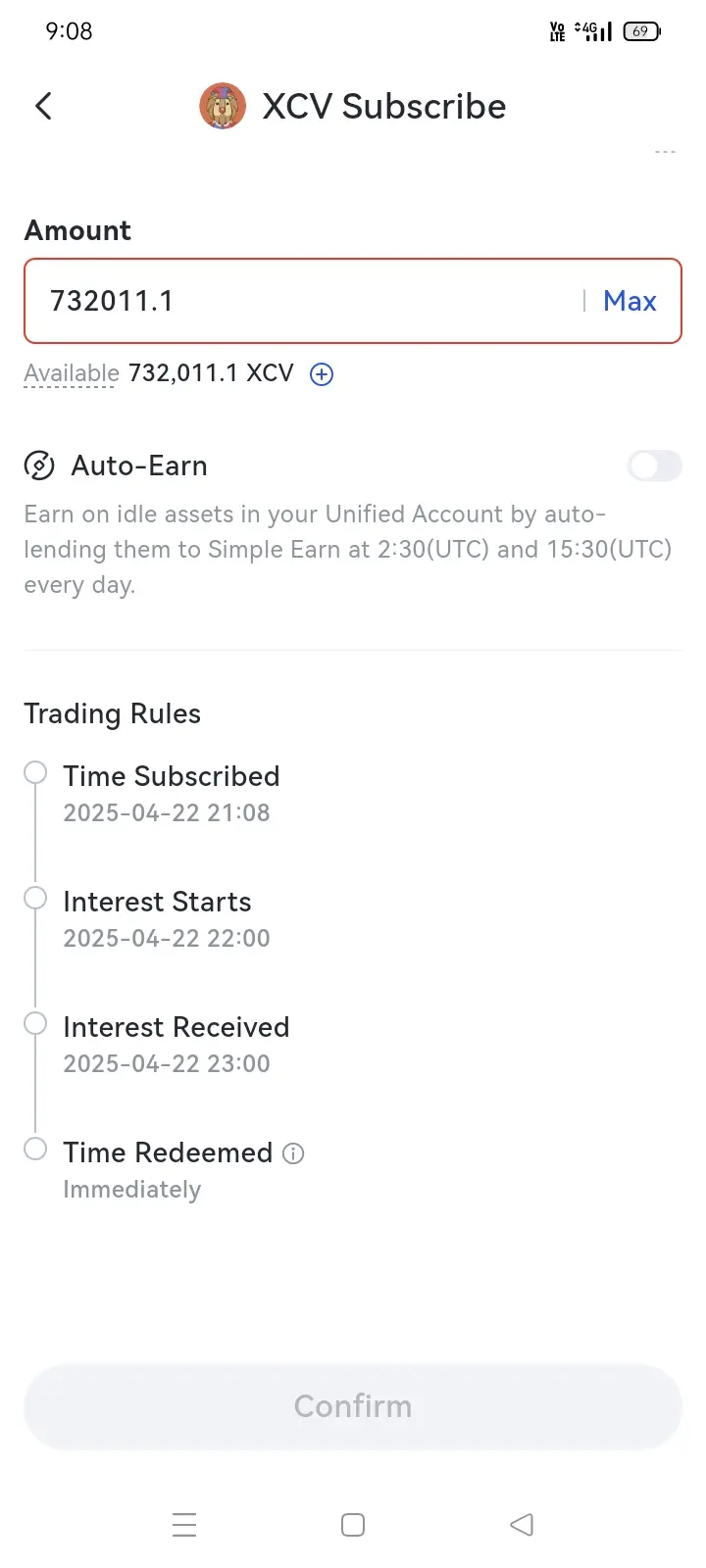706x1568 pixels.
Task: Tap the Android back triangle icon
Action: pos(522,1525)
